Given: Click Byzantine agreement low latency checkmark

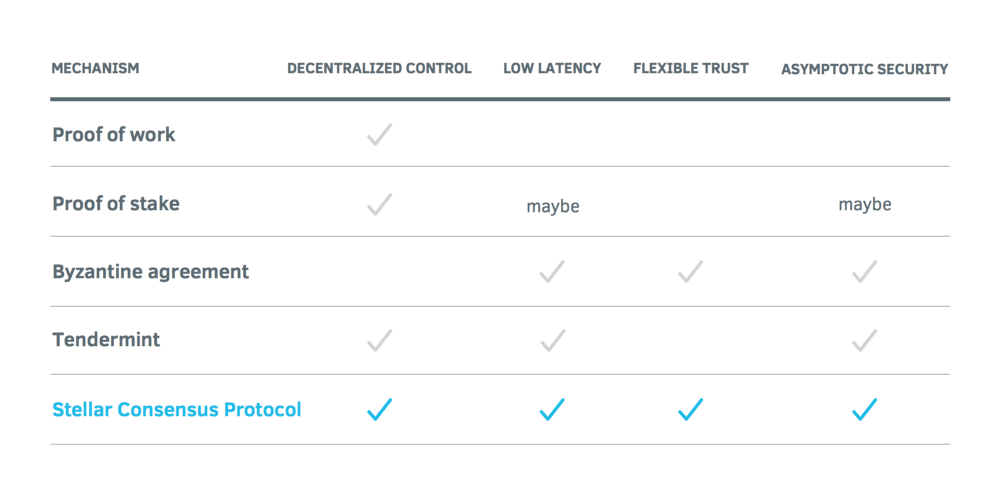Looking at the screenshot, I should tap(552, 271).
